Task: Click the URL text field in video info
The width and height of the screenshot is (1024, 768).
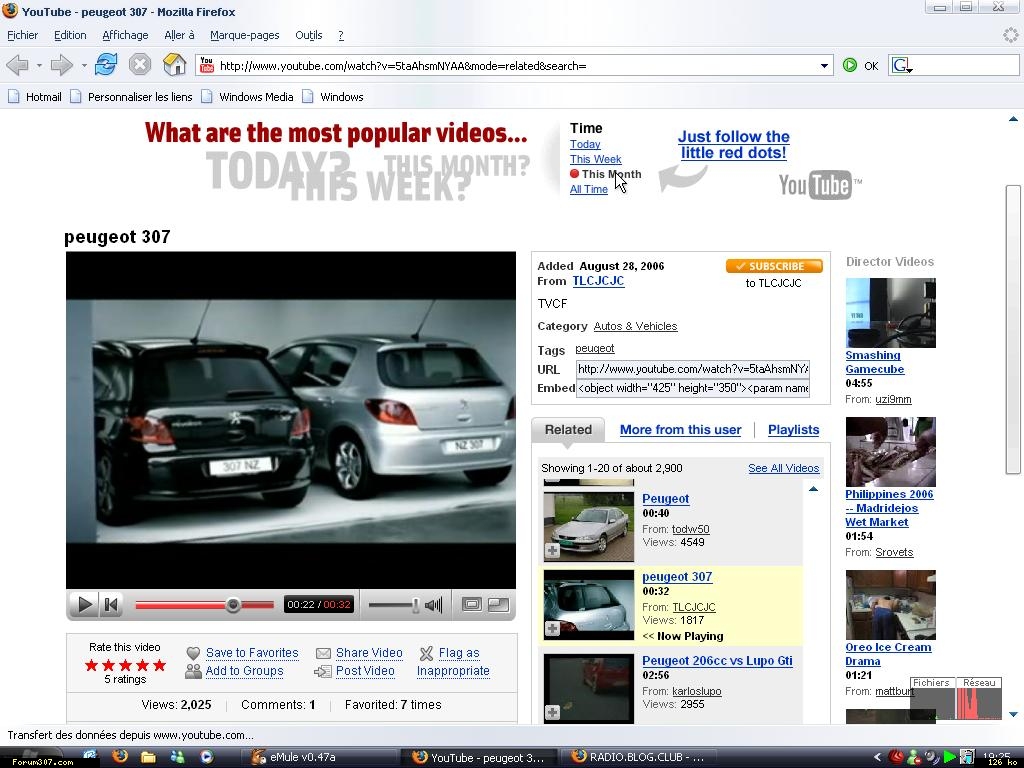Action: (x=693, y=369)
